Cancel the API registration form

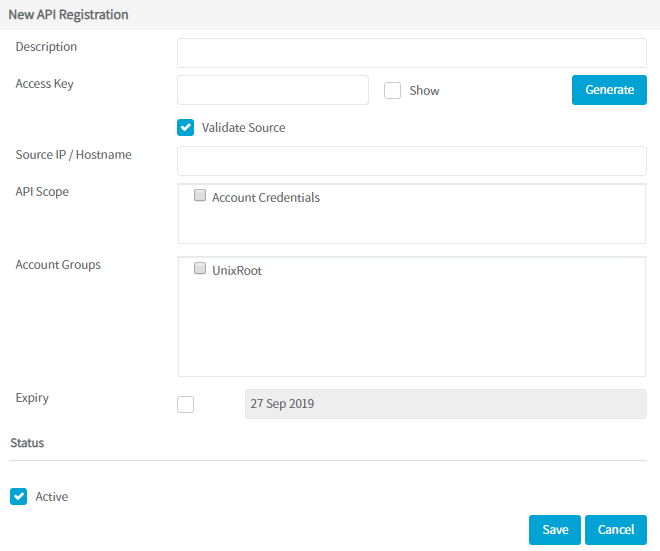pos(616,530)
